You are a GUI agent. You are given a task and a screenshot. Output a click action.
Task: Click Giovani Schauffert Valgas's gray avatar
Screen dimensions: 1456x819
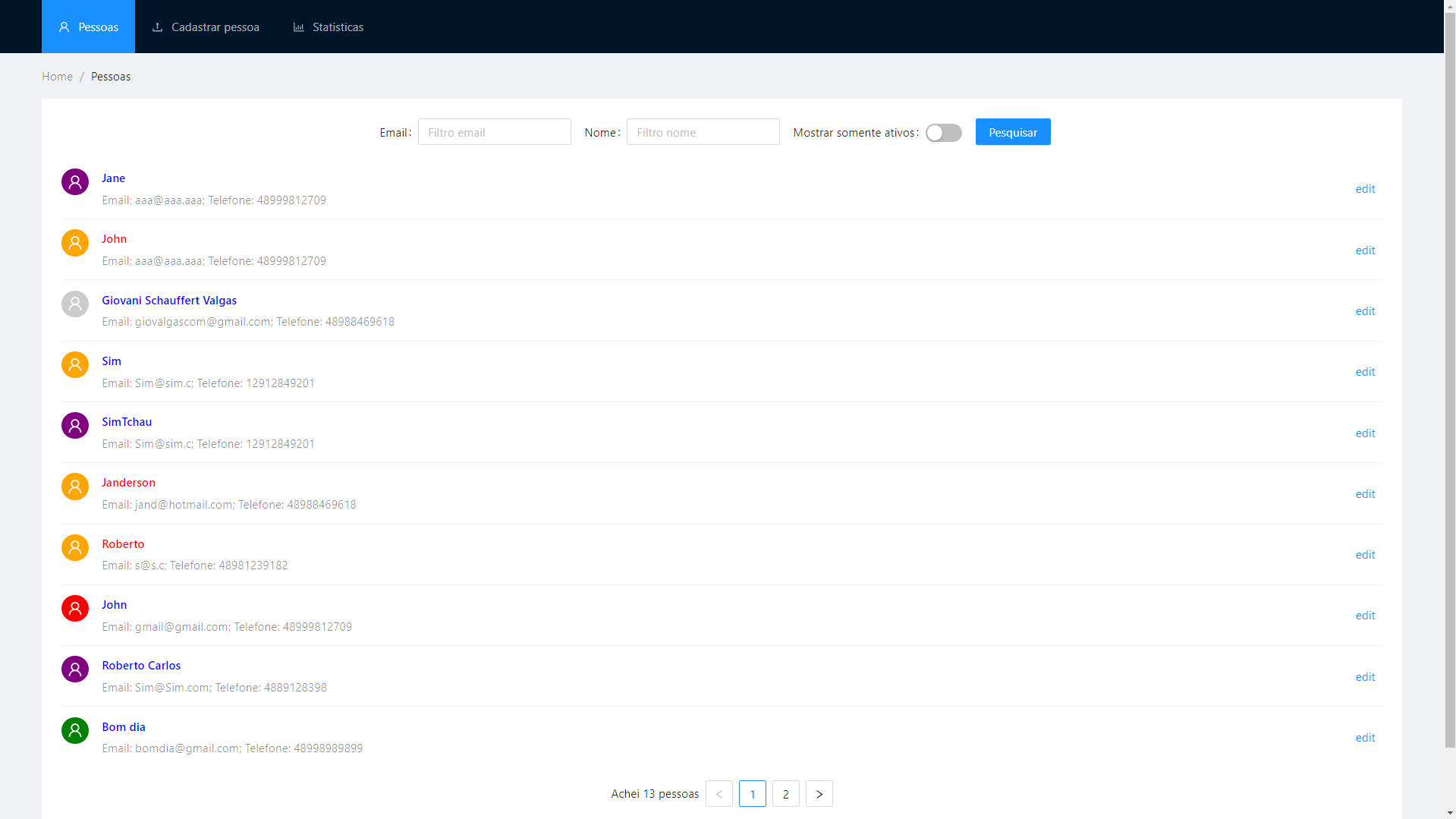point(74,304)
